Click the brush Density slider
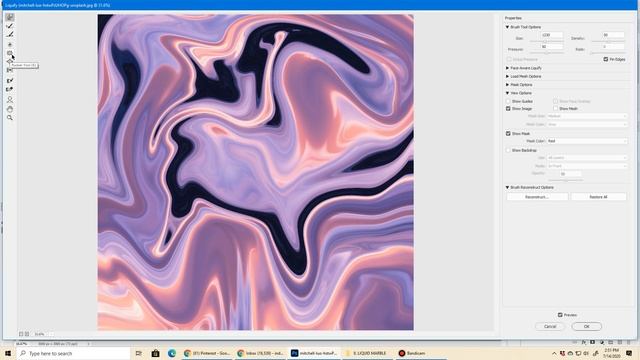 tap(608, 41)
